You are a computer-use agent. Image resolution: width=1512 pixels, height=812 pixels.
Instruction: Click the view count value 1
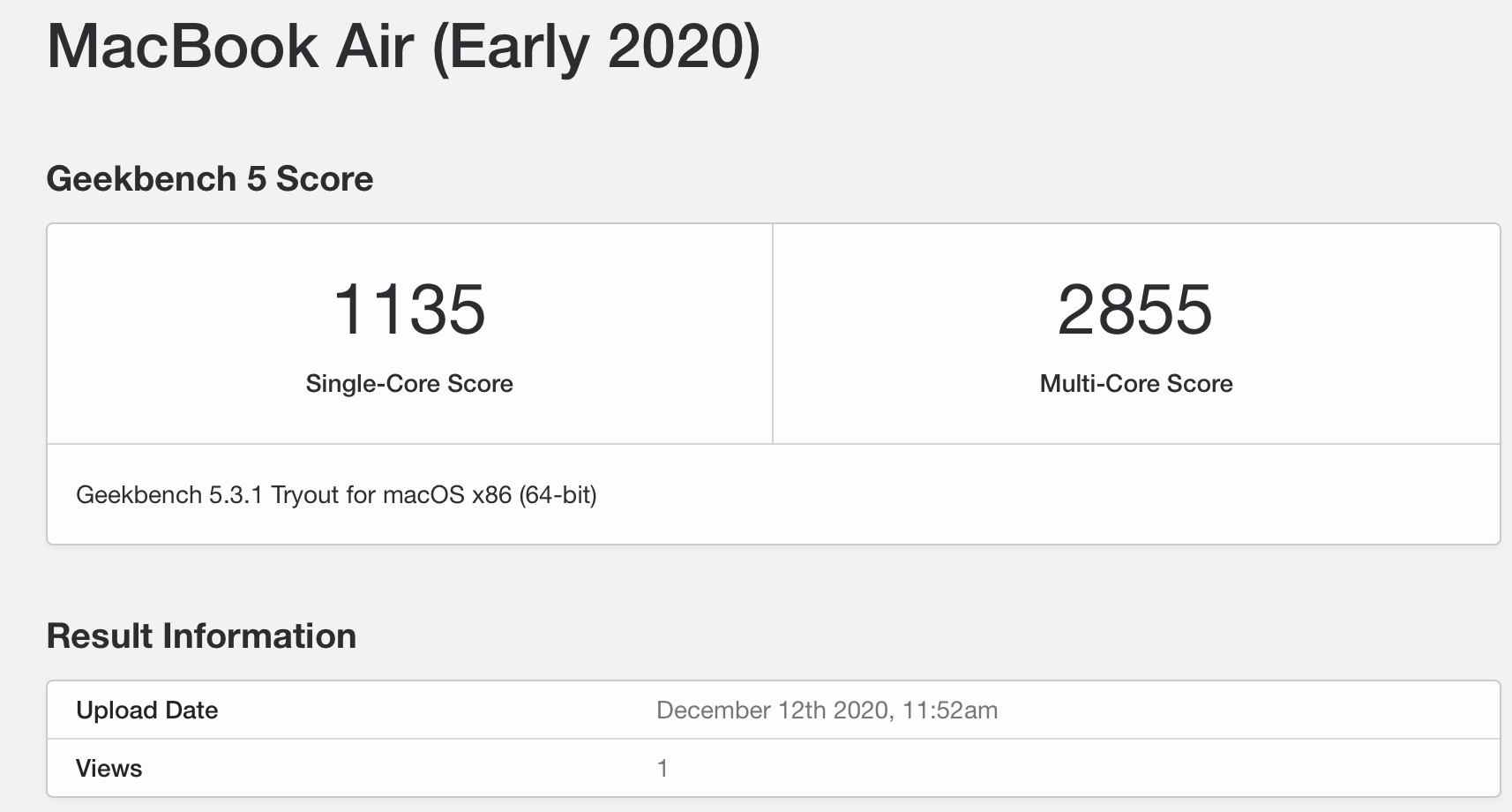coord(662,769)
